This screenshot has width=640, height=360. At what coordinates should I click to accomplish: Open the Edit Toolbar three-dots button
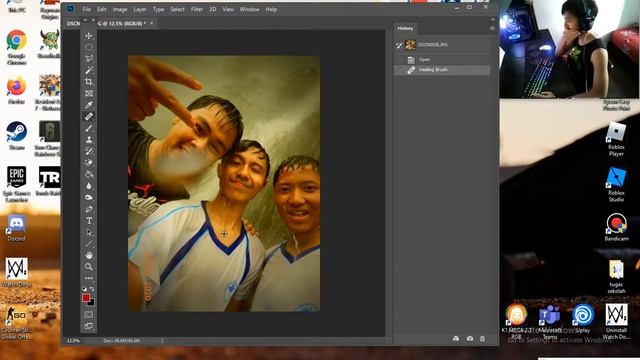[x=89, y=278]
